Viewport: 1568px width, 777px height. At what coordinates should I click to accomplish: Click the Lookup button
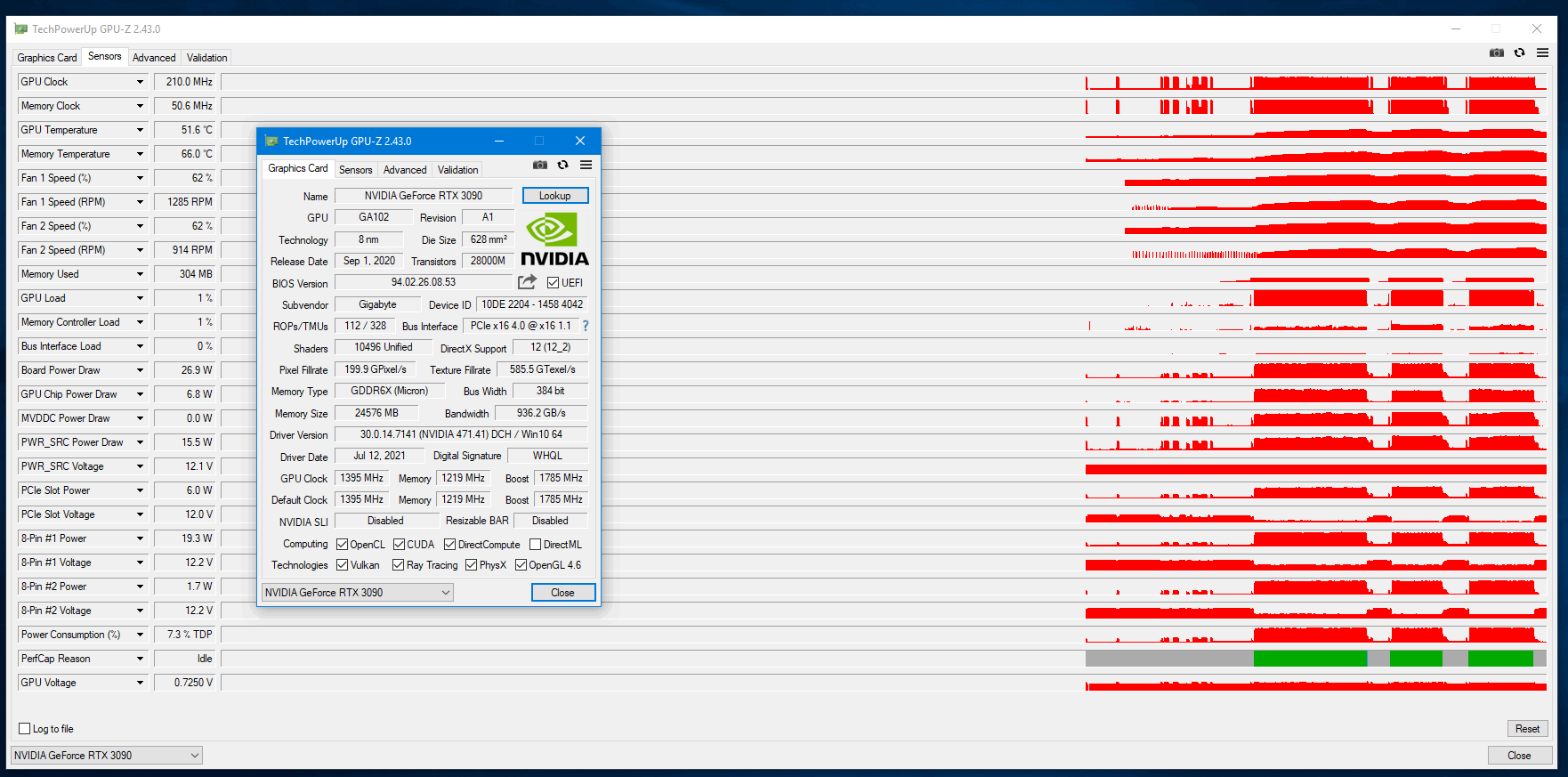coord(555,196)
